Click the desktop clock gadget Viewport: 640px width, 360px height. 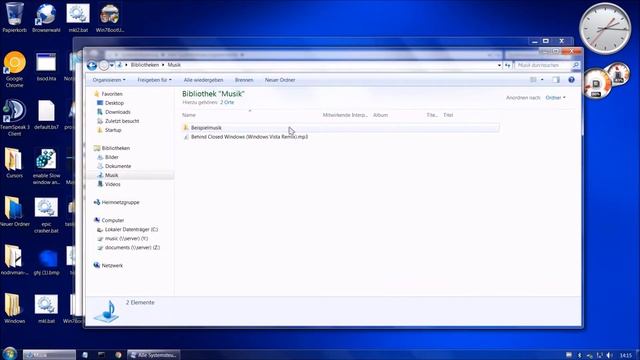pyautogui.click(x=605, y=29)
